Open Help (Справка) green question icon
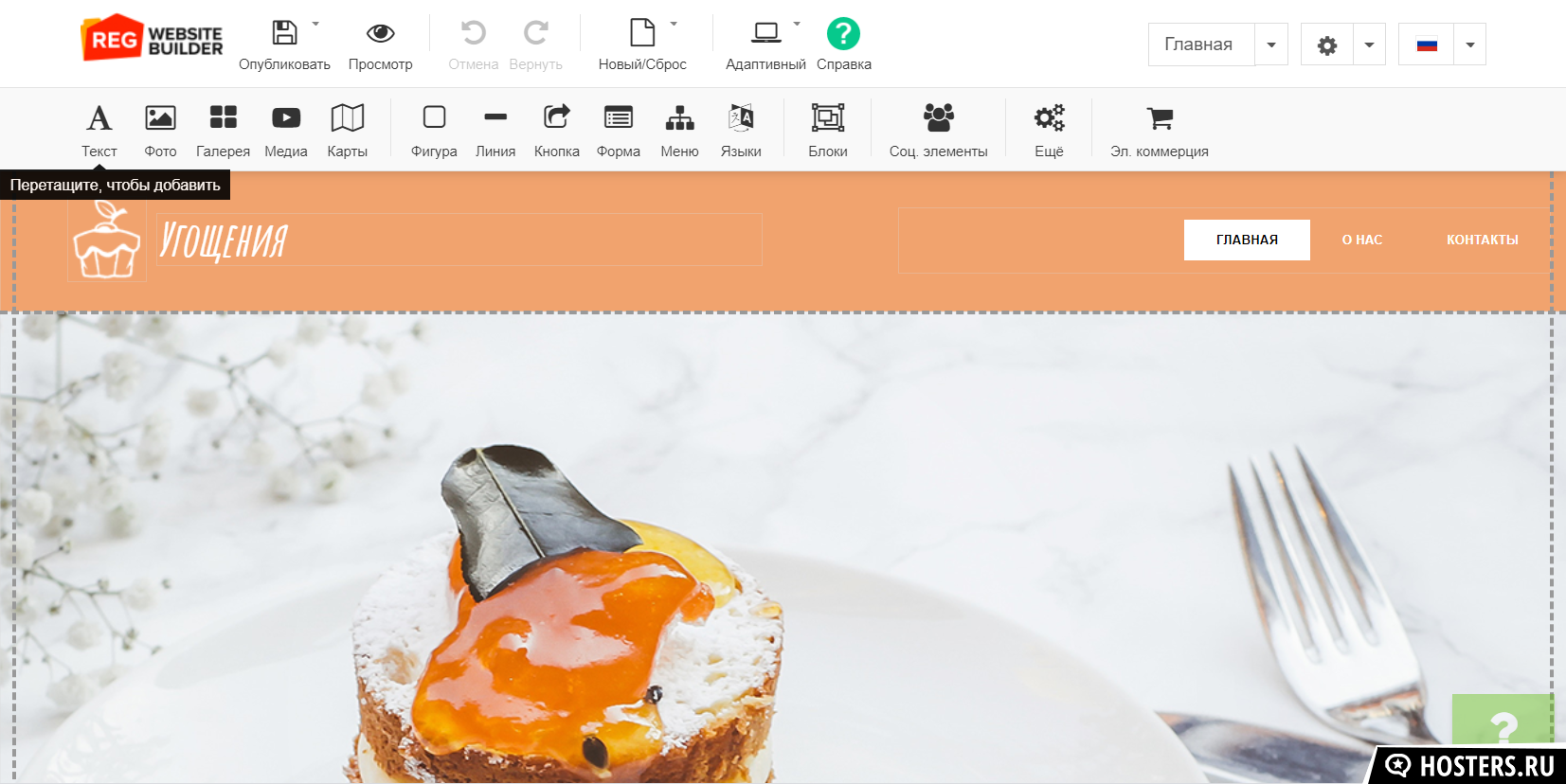 coord(843,34)
